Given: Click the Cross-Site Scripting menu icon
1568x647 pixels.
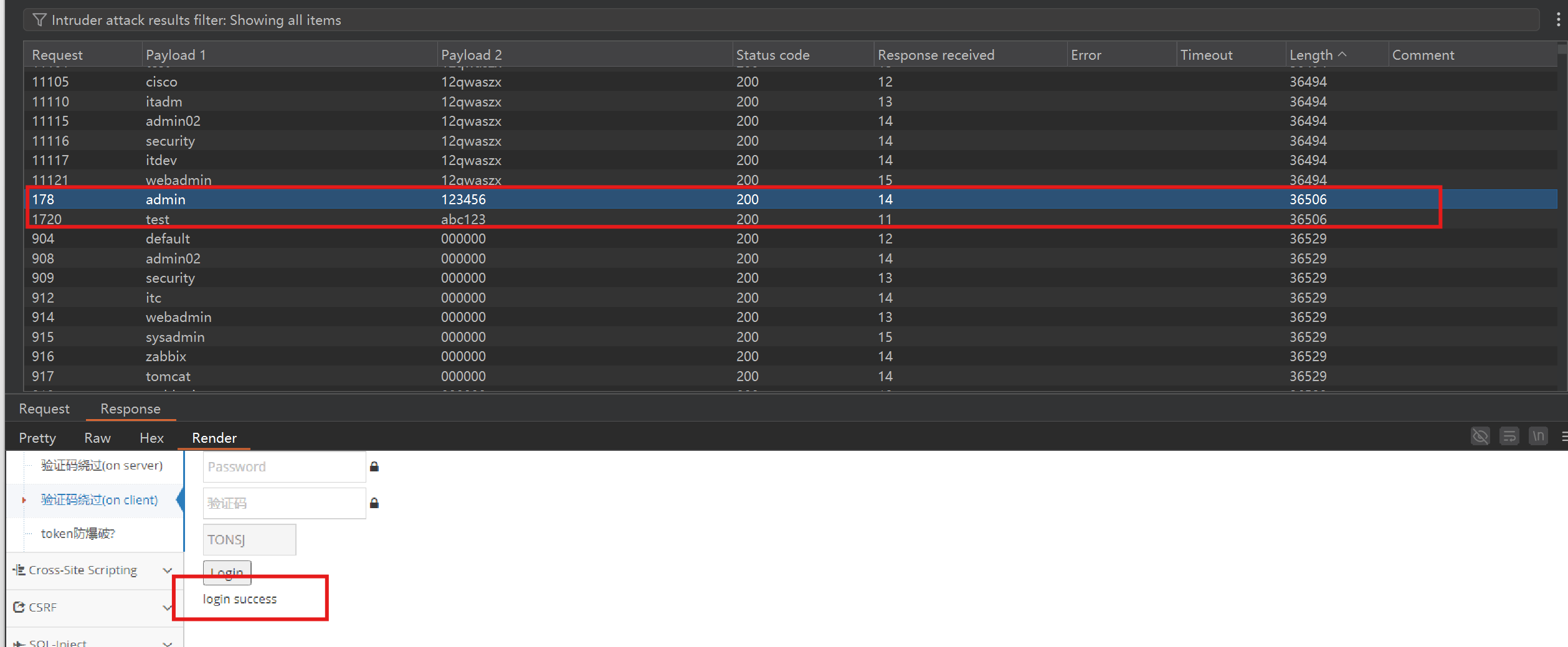Looking at the screenshot, I should [x=19, y=570].
